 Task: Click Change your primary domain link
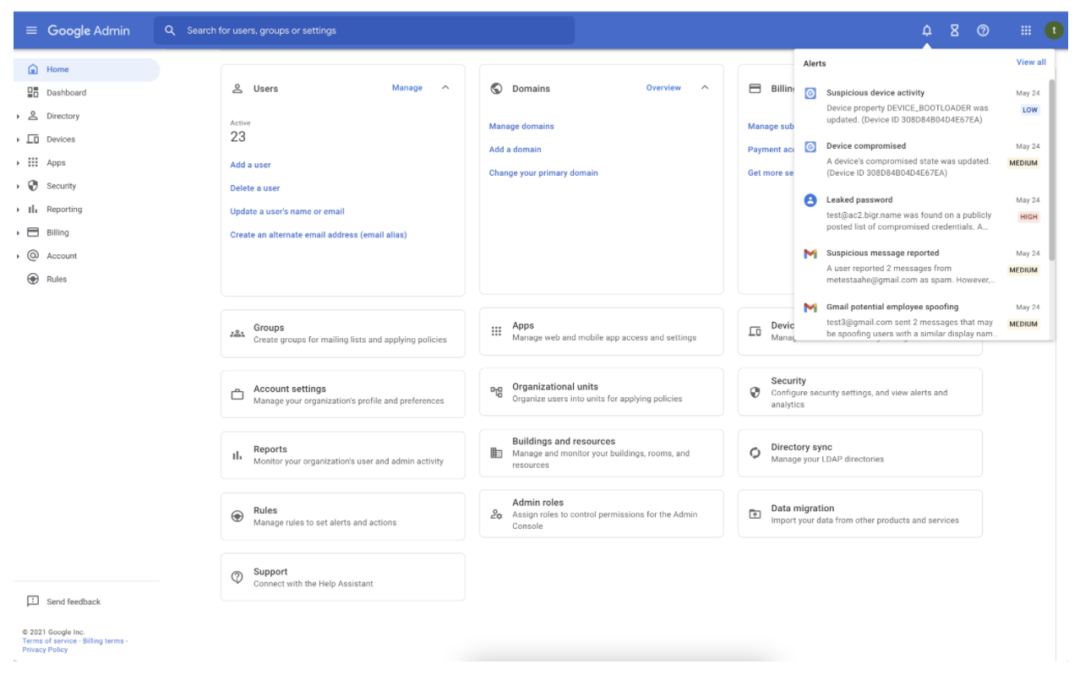[x=543, y=173]
